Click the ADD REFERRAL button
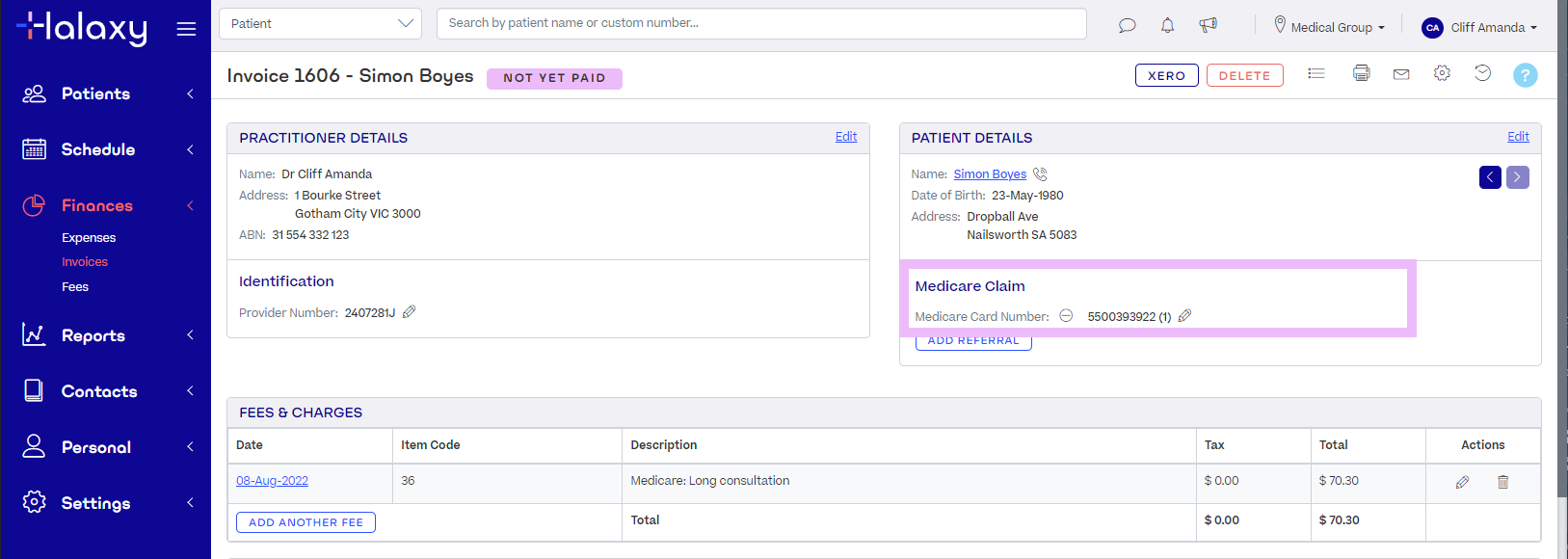1568x559 pixels. [973, 341]
